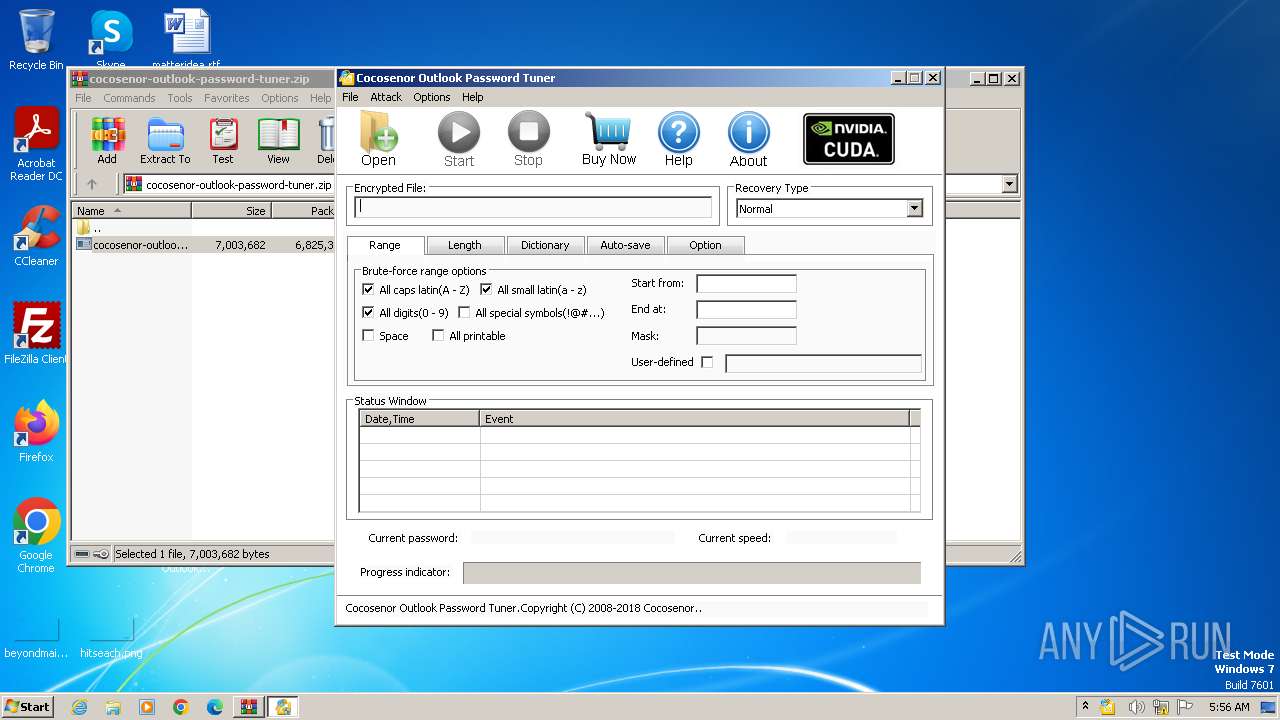The image size is (1280, 720).
Task: Switch to the Option tab
Action: 705,245
